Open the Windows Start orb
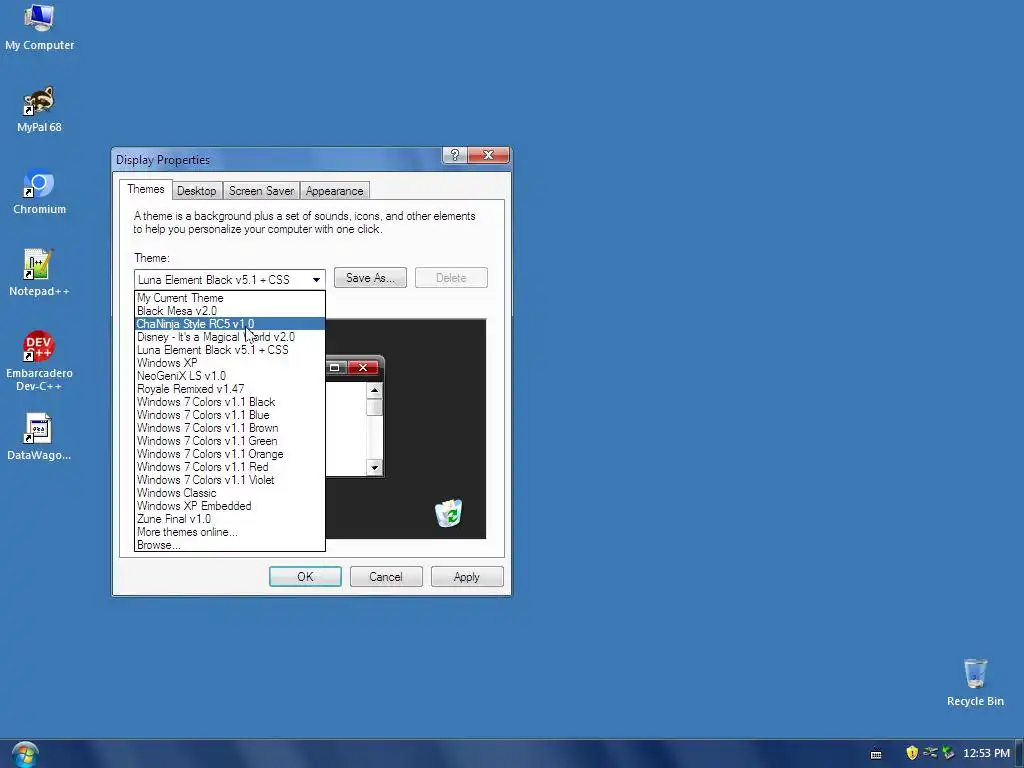This screenshot has height=768, width=1024. [x=25, y=754]
